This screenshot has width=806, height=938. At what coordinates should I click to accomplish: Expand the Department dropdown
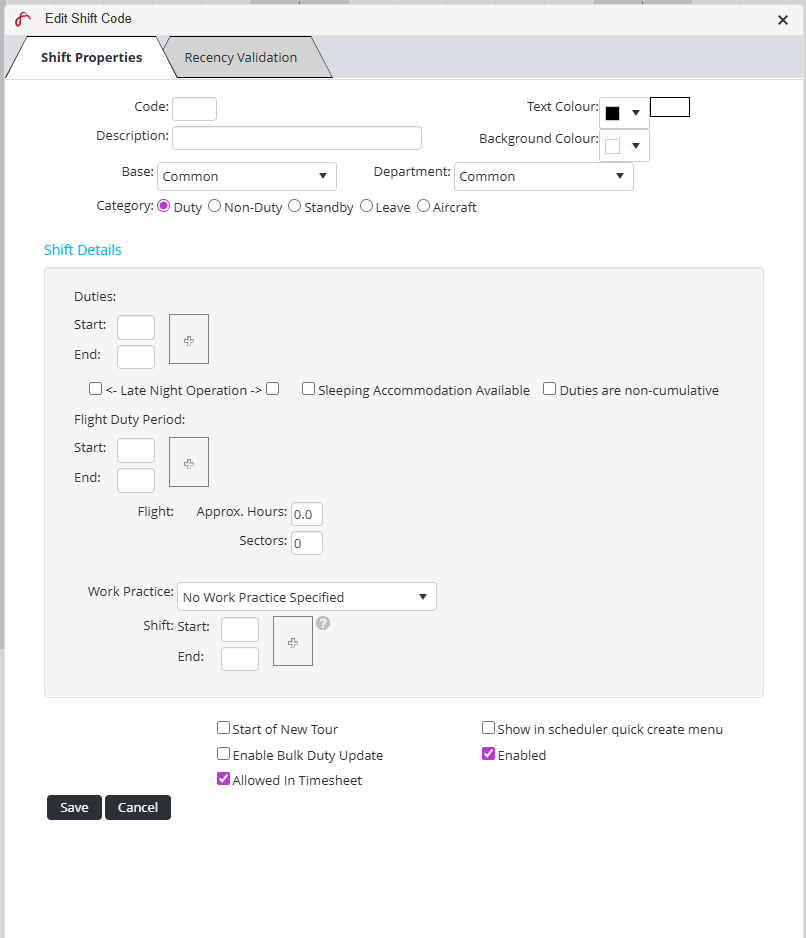point(543,176)
